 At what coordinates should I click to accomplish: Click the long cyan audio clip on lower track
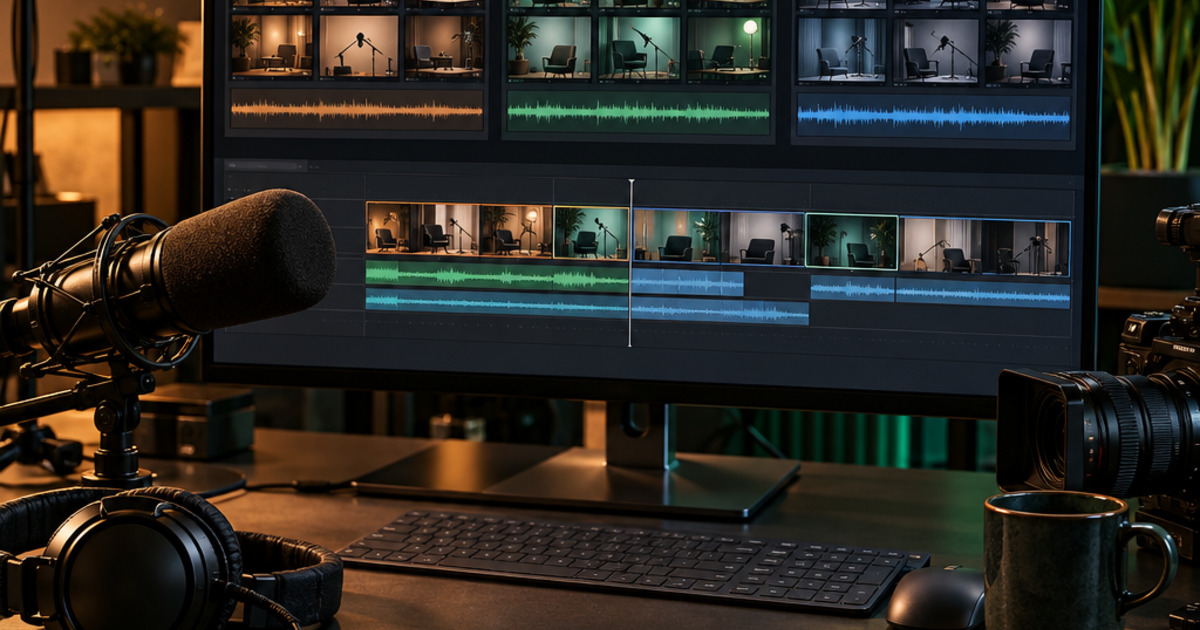587,306
